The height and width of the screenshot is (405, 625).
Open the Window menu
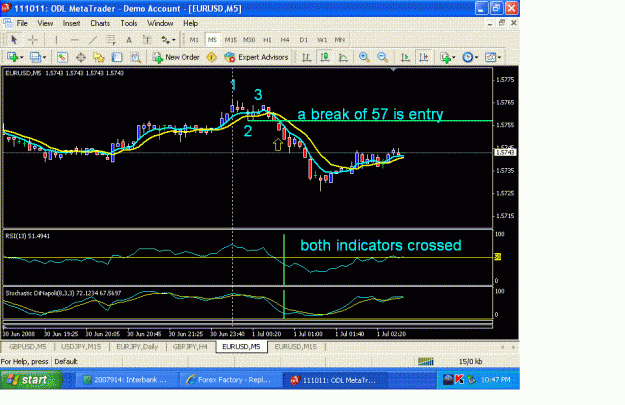click(160, 24)
